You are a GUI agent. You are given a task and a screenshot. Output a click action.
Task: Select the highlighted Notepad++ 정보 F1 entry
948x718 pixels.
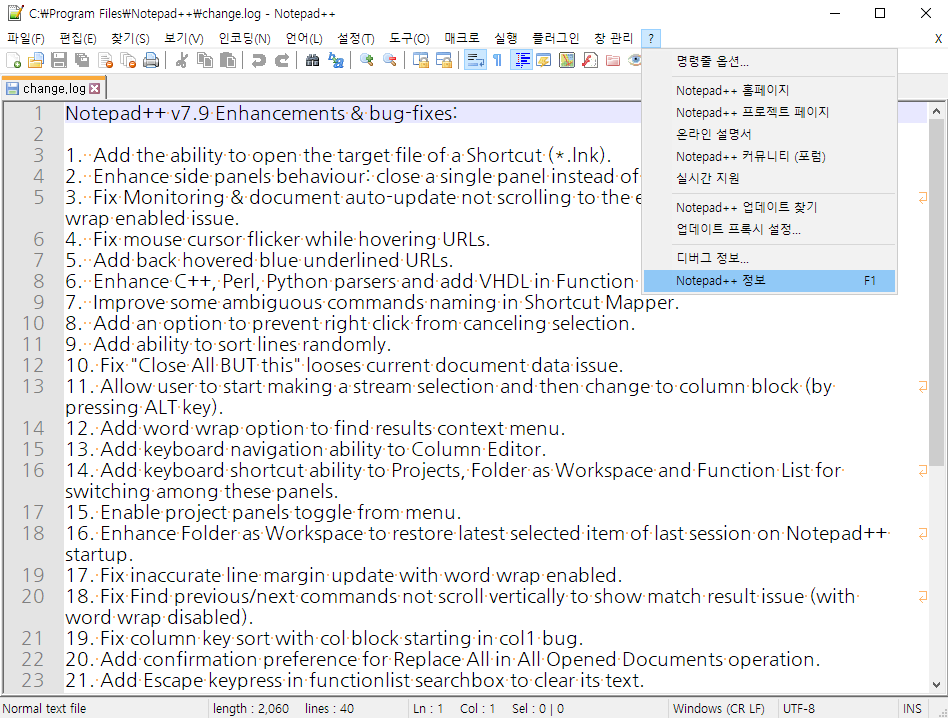[x=769, y=280]
